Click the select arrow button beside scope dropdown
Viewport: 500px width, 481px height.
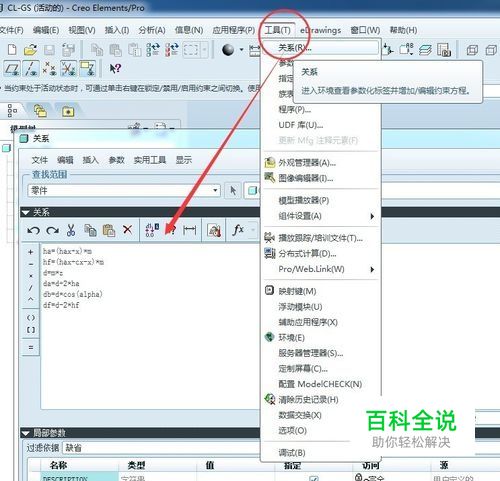click(x=233, y=191)
